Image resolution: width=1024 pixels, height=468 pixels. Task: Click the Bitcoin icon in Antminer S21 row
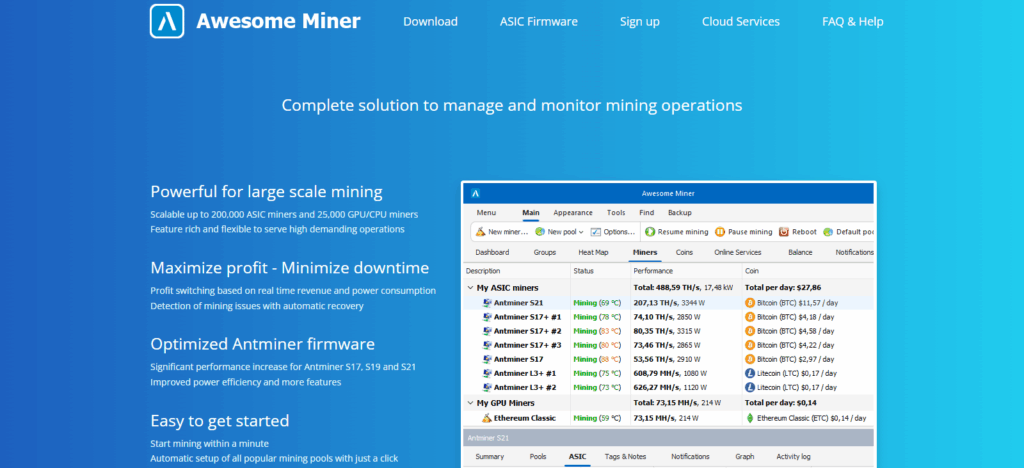pyautogui.click(x=750, y=301)
